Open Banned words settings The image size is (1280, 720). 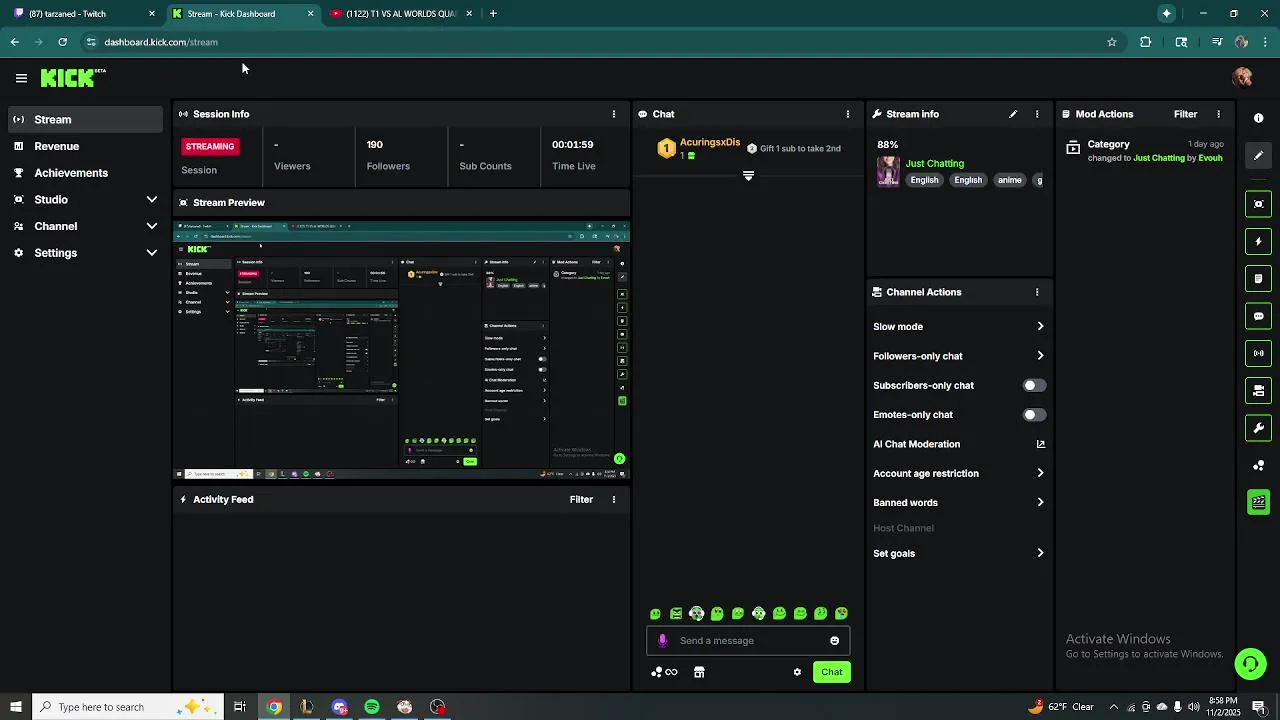pos(958,503)
